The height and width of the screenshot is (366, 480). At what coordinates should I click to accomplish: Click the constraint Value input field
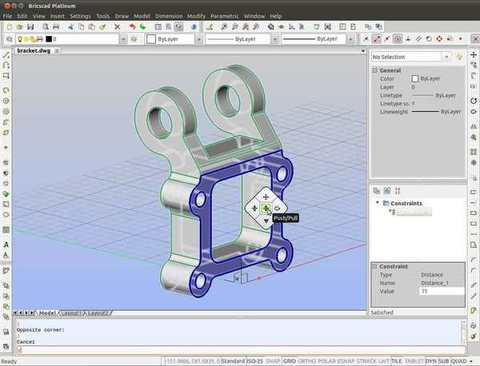click(x=441, y=291)
